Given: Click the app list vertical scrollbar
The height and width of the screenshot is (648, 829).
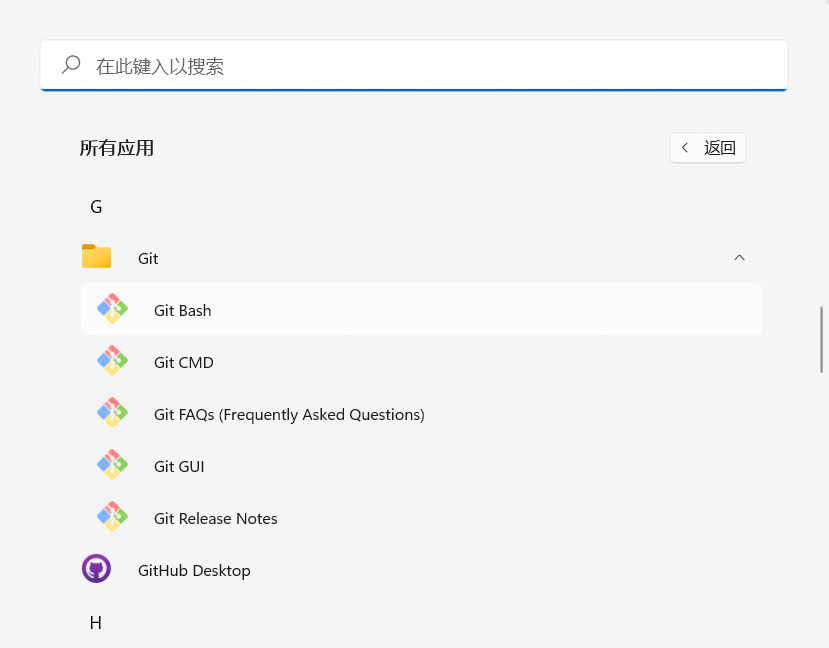Looking at the screenshot, I should tap(822, 340).
